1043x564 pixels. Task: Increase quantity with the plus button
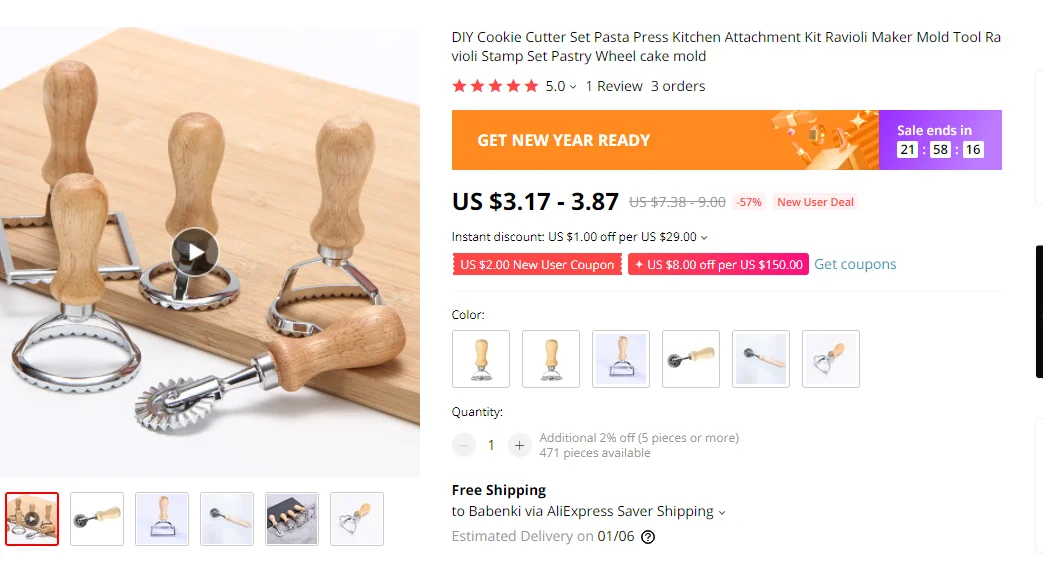520,445
